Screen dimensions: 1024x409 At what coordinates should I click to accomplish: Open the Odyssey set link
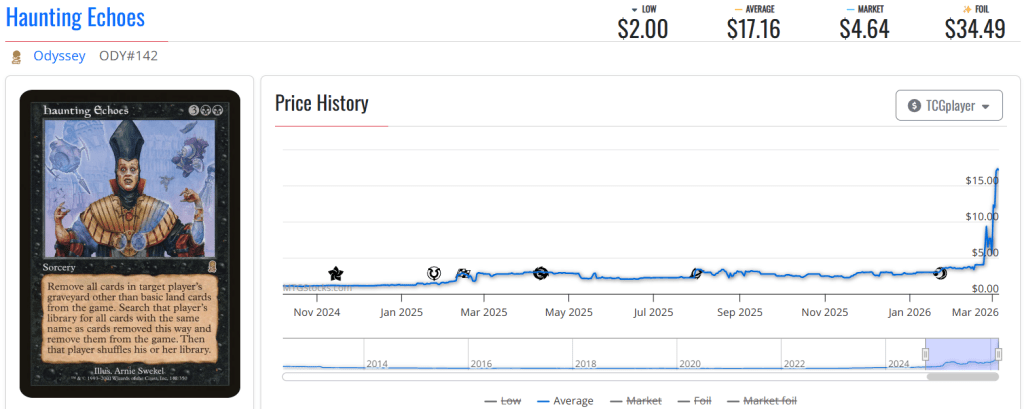pos(59,56)
